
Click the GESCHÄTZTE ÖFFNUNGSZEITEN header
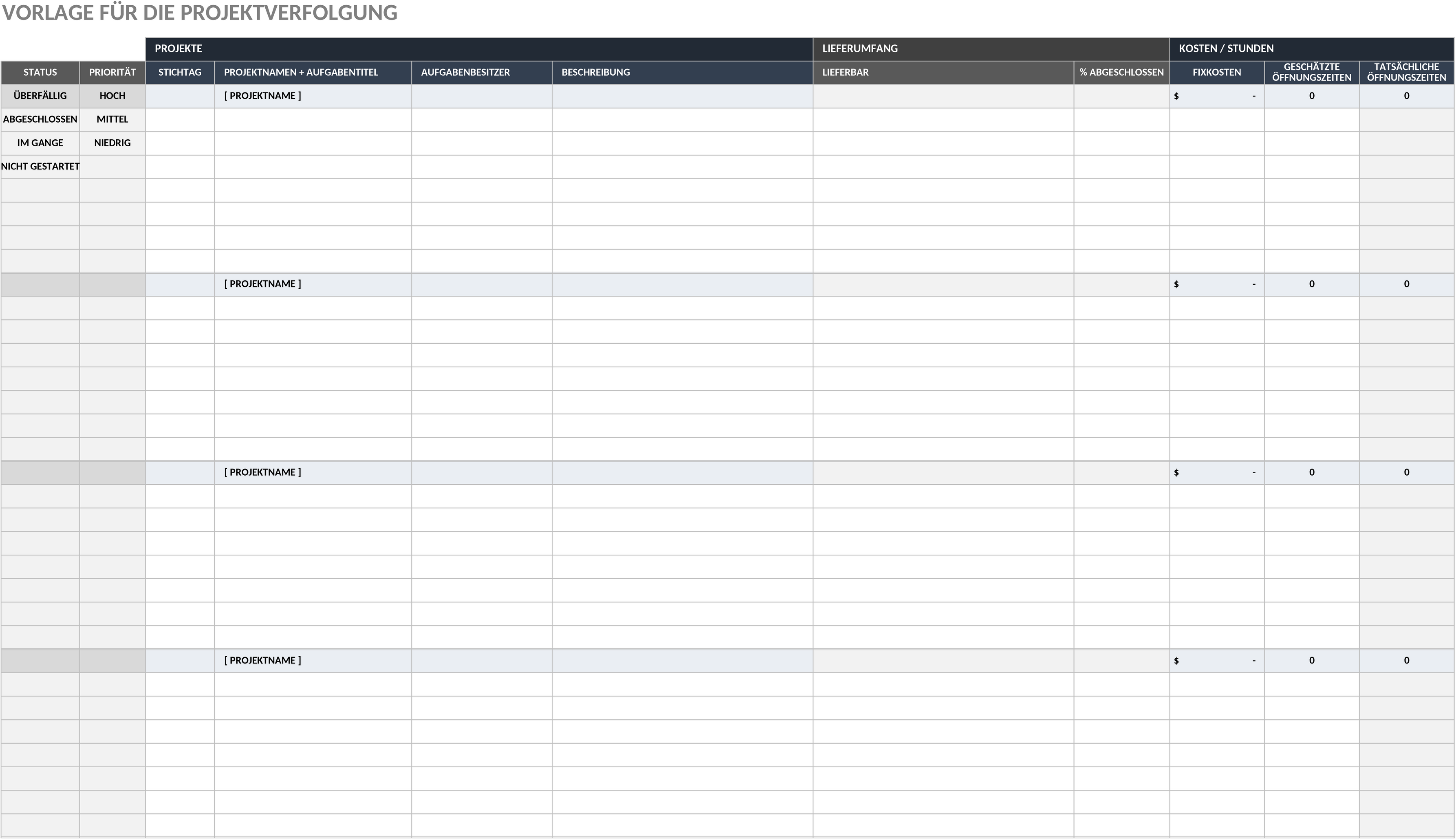tap(1311, 72)
